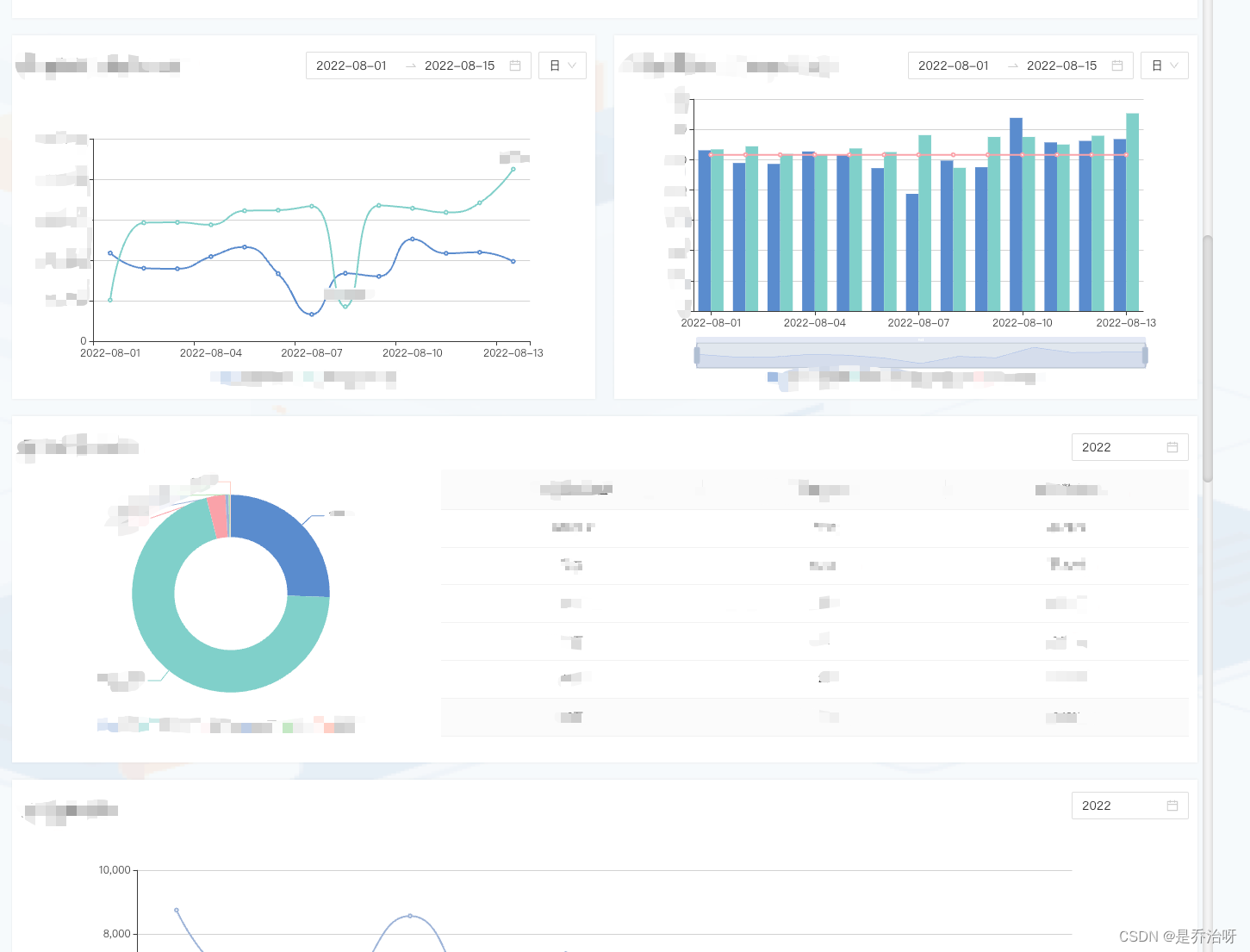Click the page vertical scrollbar thumb

tap(1208, 358)
